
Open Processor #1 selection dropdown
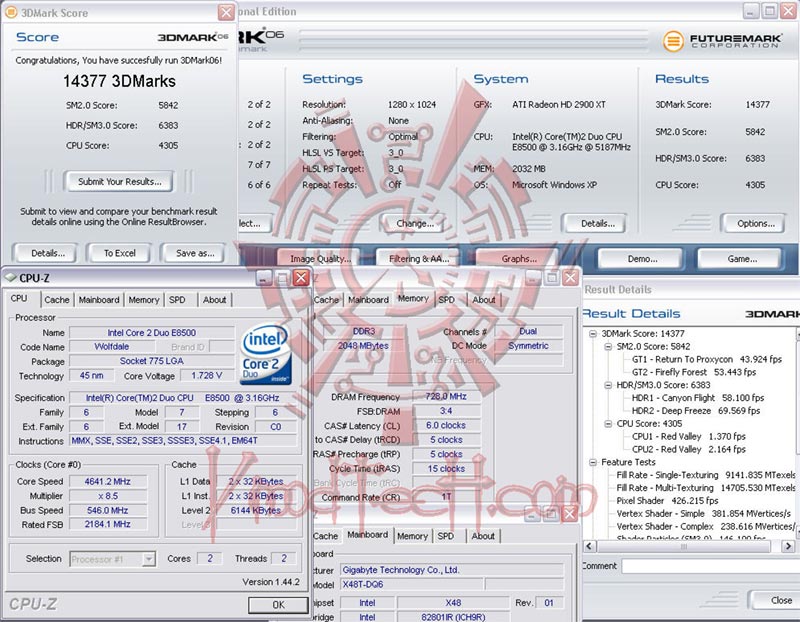pyautogui.click(x=148, y=559)
